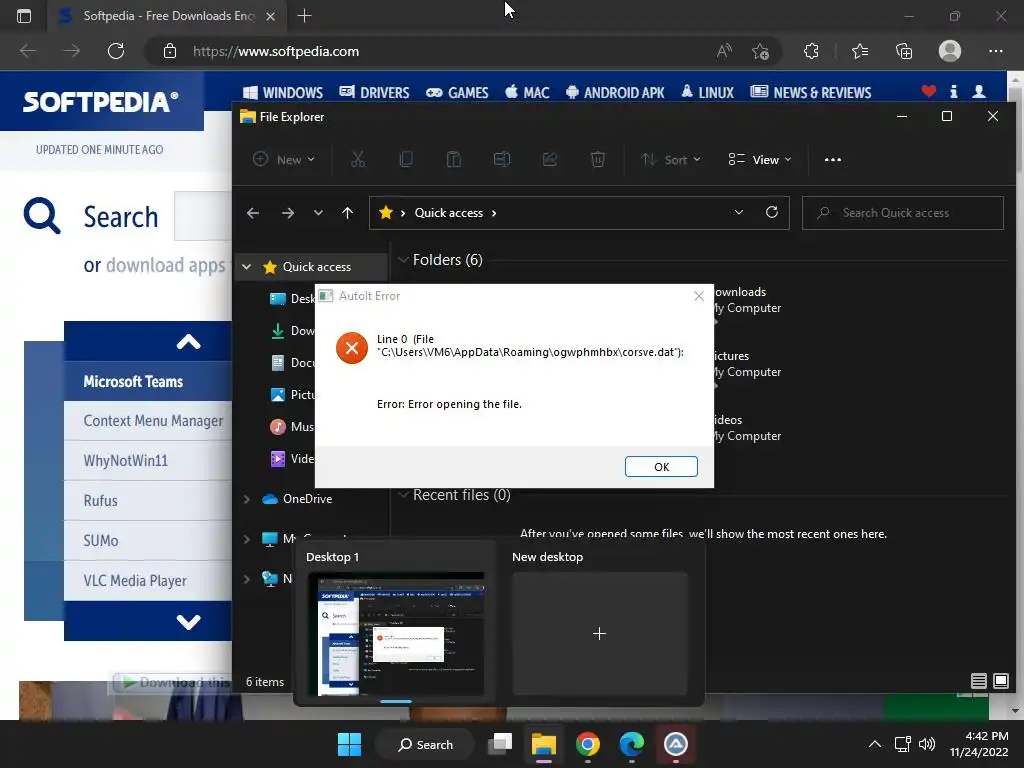
Task: Select Quick access in navigation pane
Action: pos(317,266)
